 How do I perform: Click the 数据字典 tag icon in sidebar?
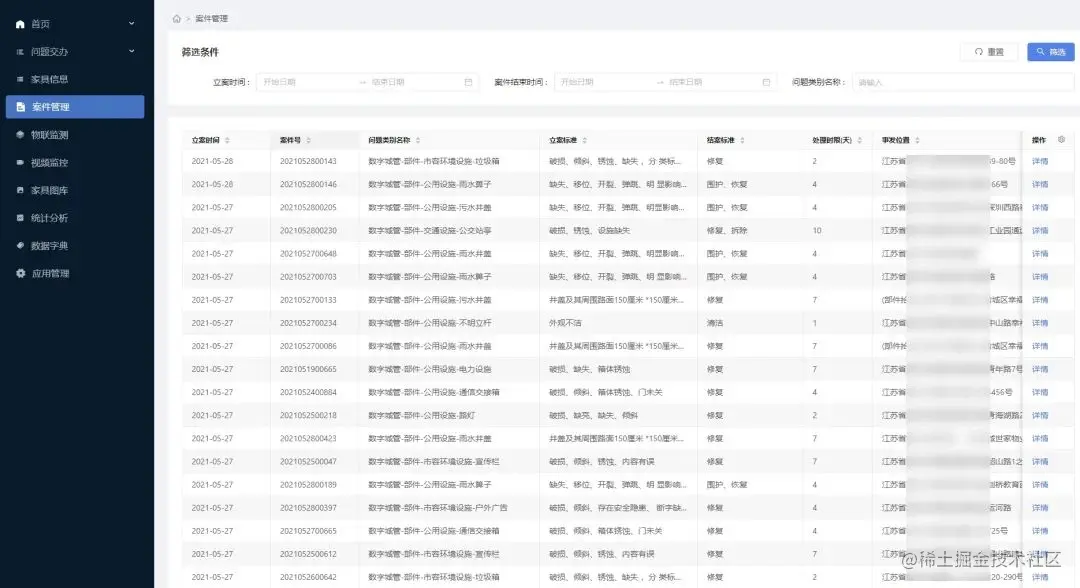20,245
